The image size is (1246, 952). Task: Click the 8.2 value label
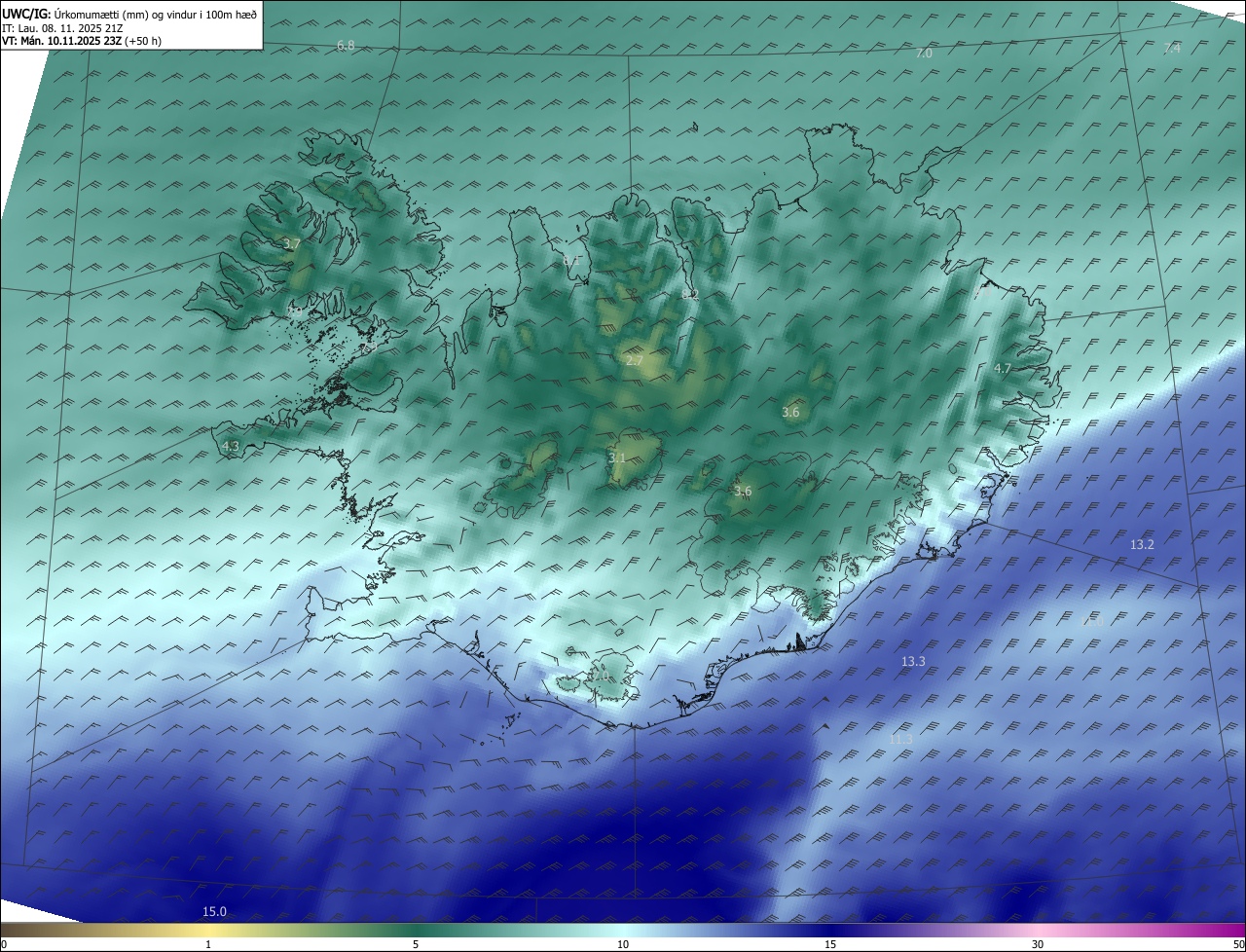(690, 294)
